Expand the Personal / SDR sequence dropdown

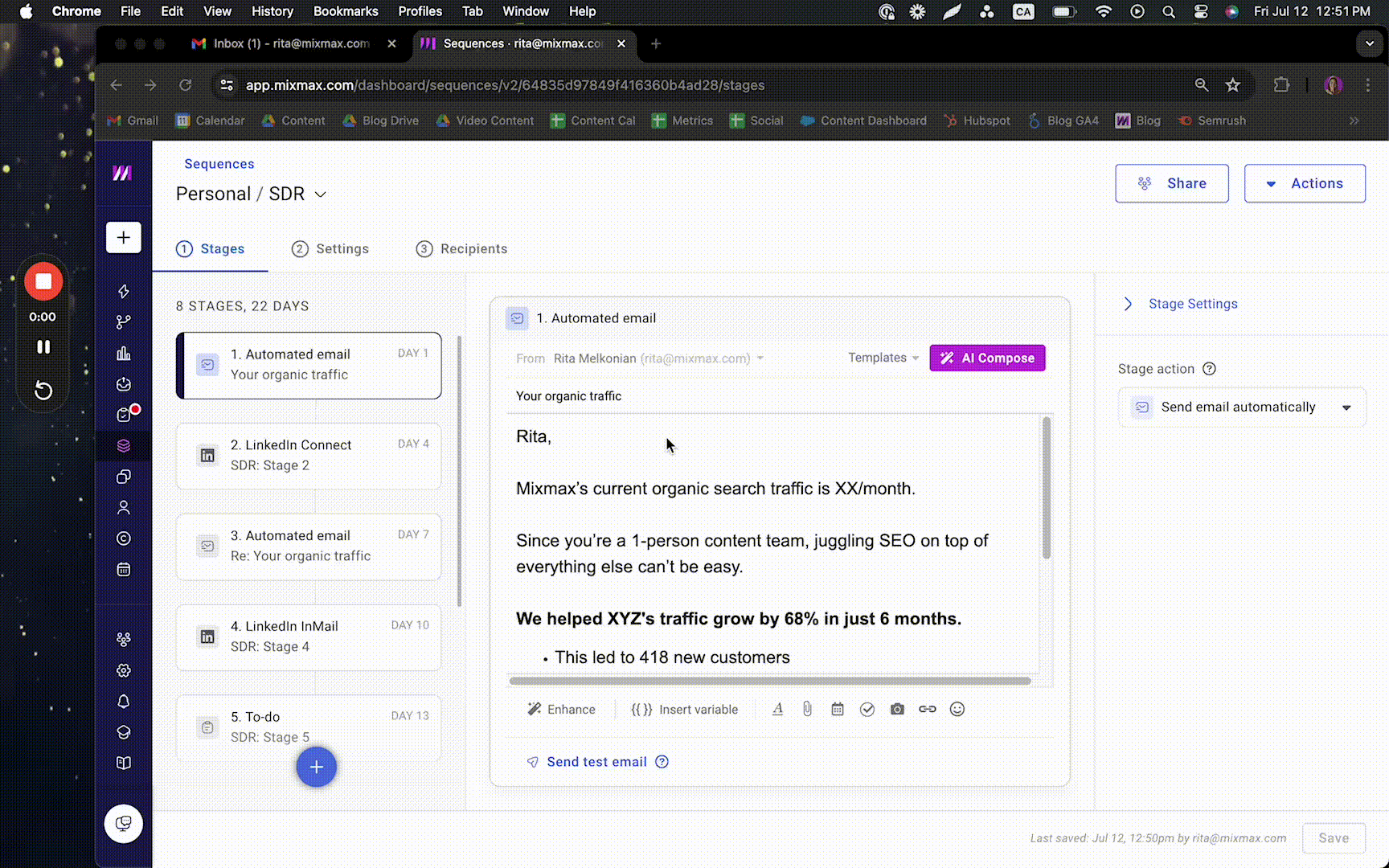tap(320, 194)
